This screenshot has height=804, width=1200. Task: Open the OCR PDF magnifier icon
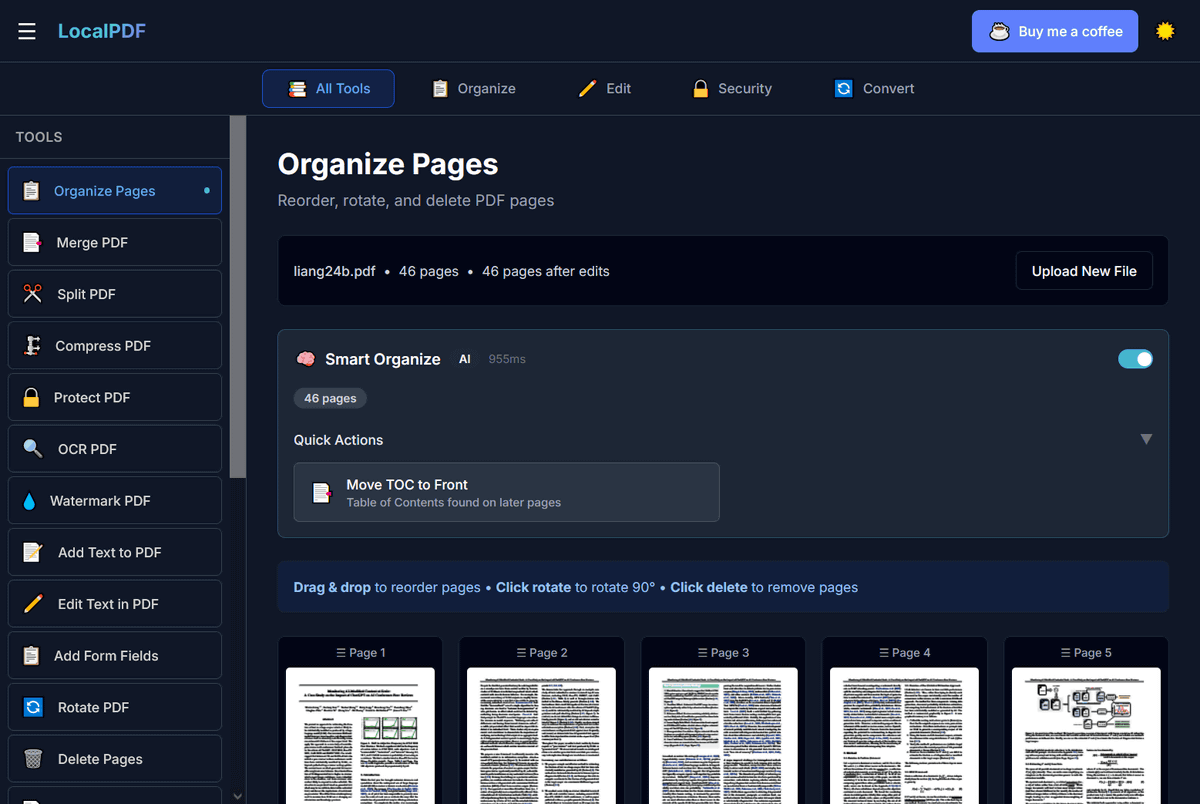click(x=33, y=449)
